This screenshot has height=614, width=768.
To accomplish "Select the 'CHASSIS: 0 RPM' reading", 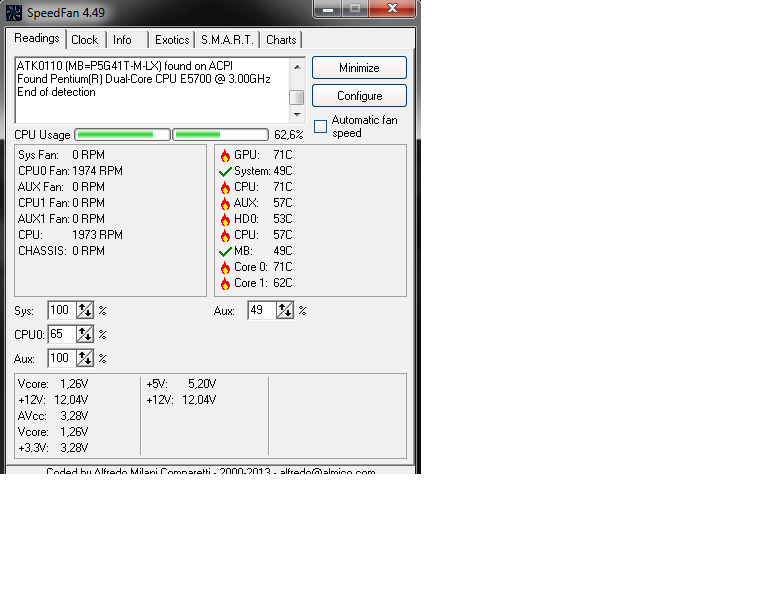I will [61, 251].
